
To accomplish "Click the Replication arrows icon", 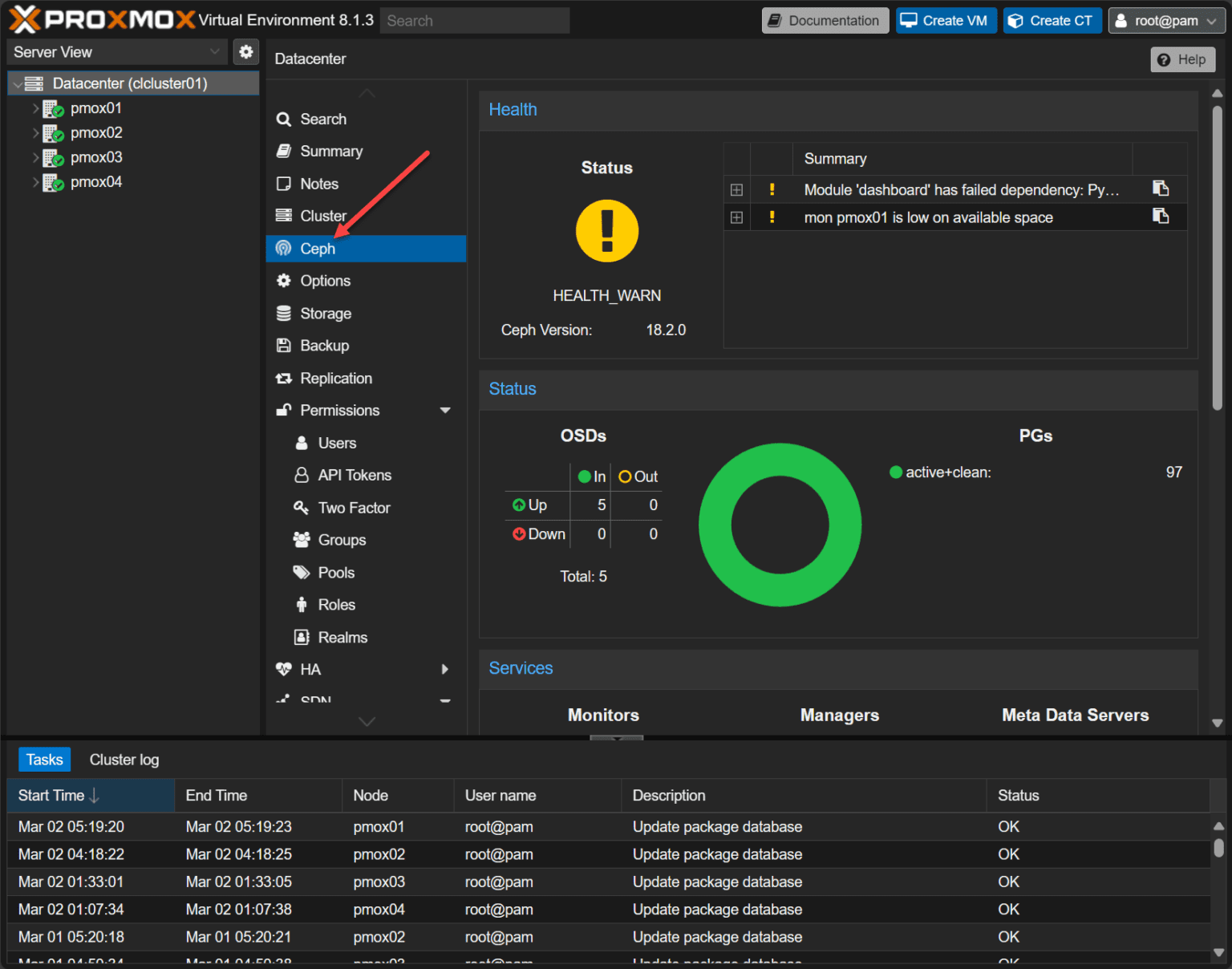I will (285, 378).
